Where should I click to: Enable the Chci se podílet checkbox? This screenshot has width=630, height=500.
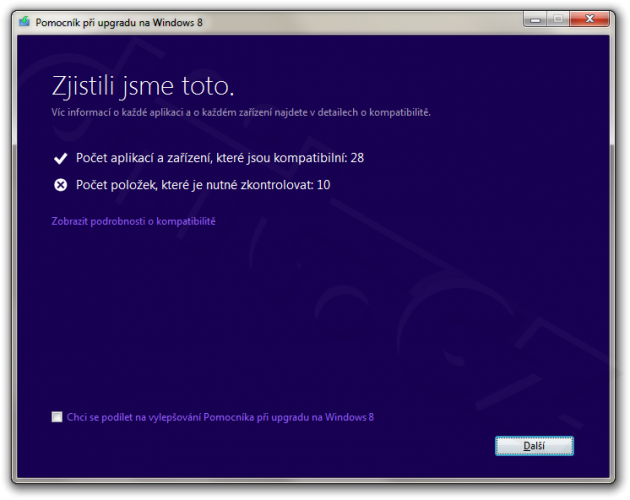[x=57, y=417]
